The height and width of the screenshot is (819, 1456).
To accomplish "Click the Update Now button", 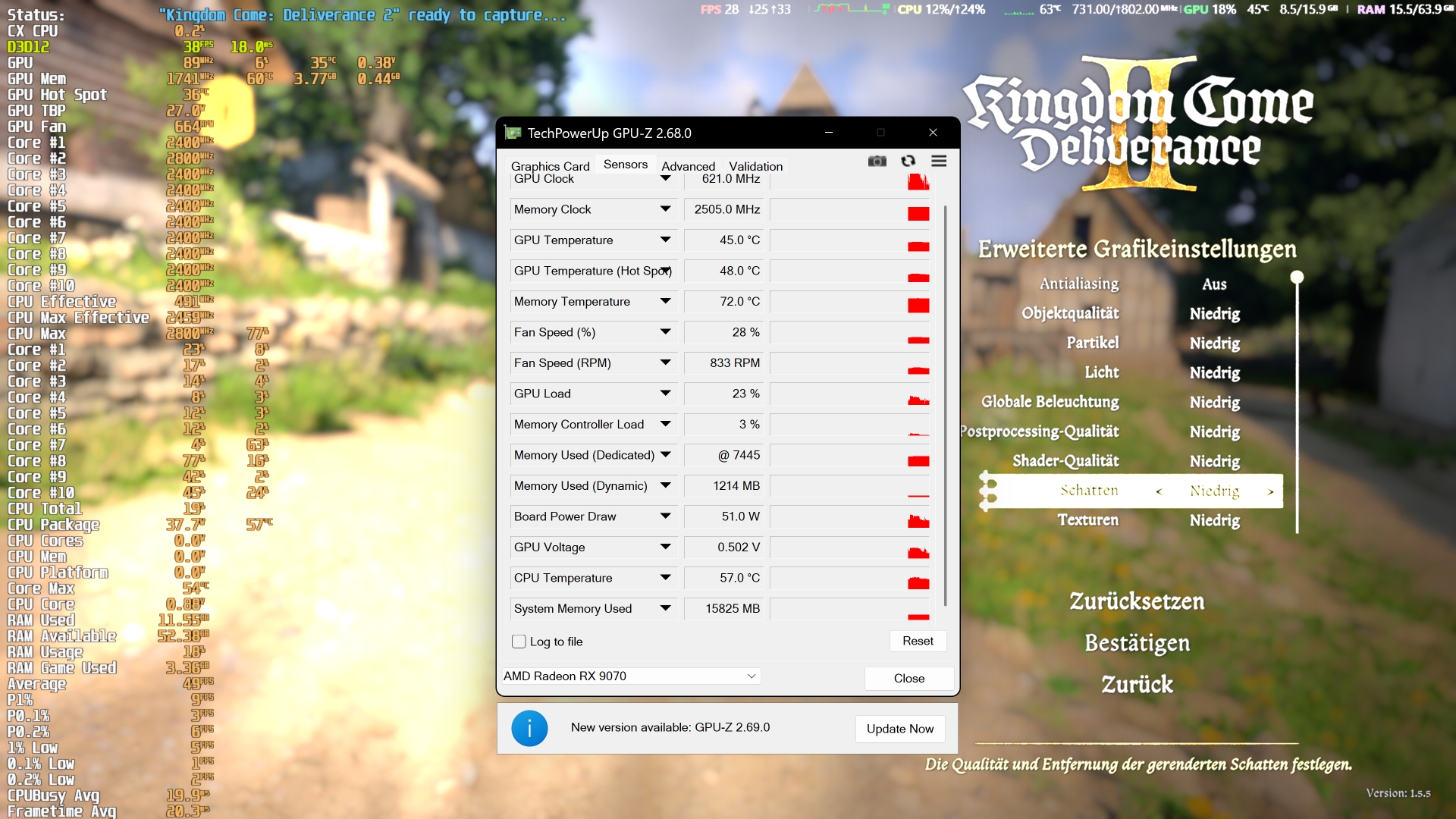I will coord(900,729).
